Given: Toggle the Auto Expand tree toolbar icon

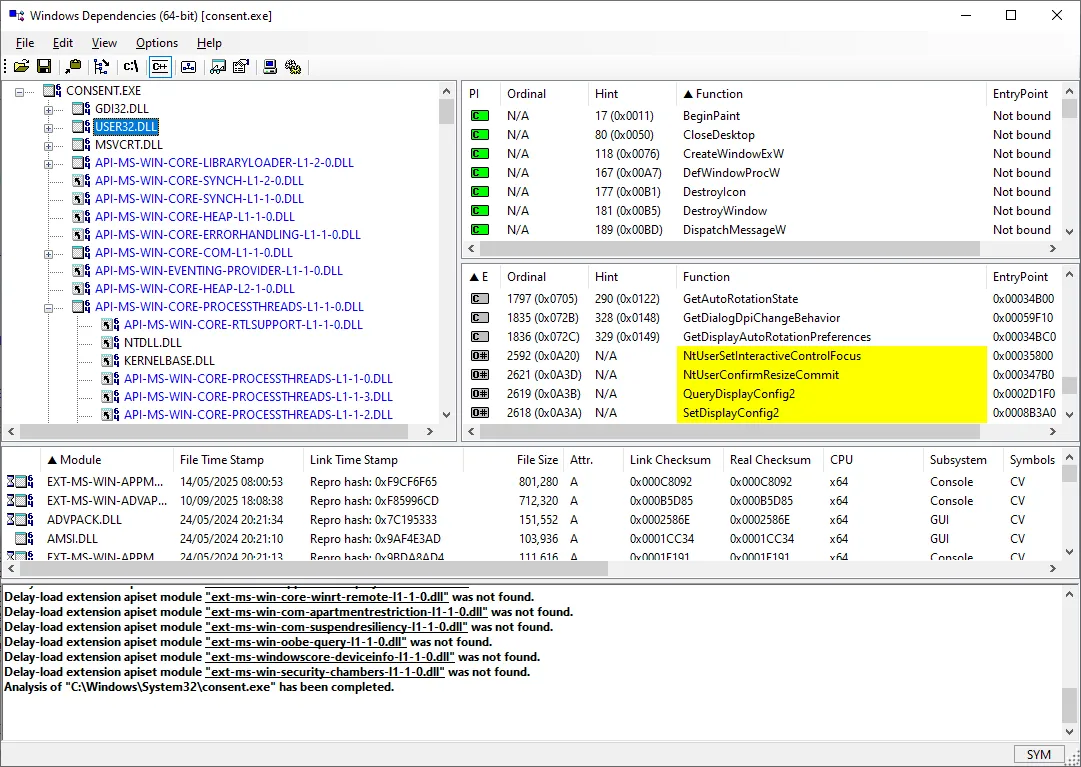Looking at the screenshot, I should 101,67.
